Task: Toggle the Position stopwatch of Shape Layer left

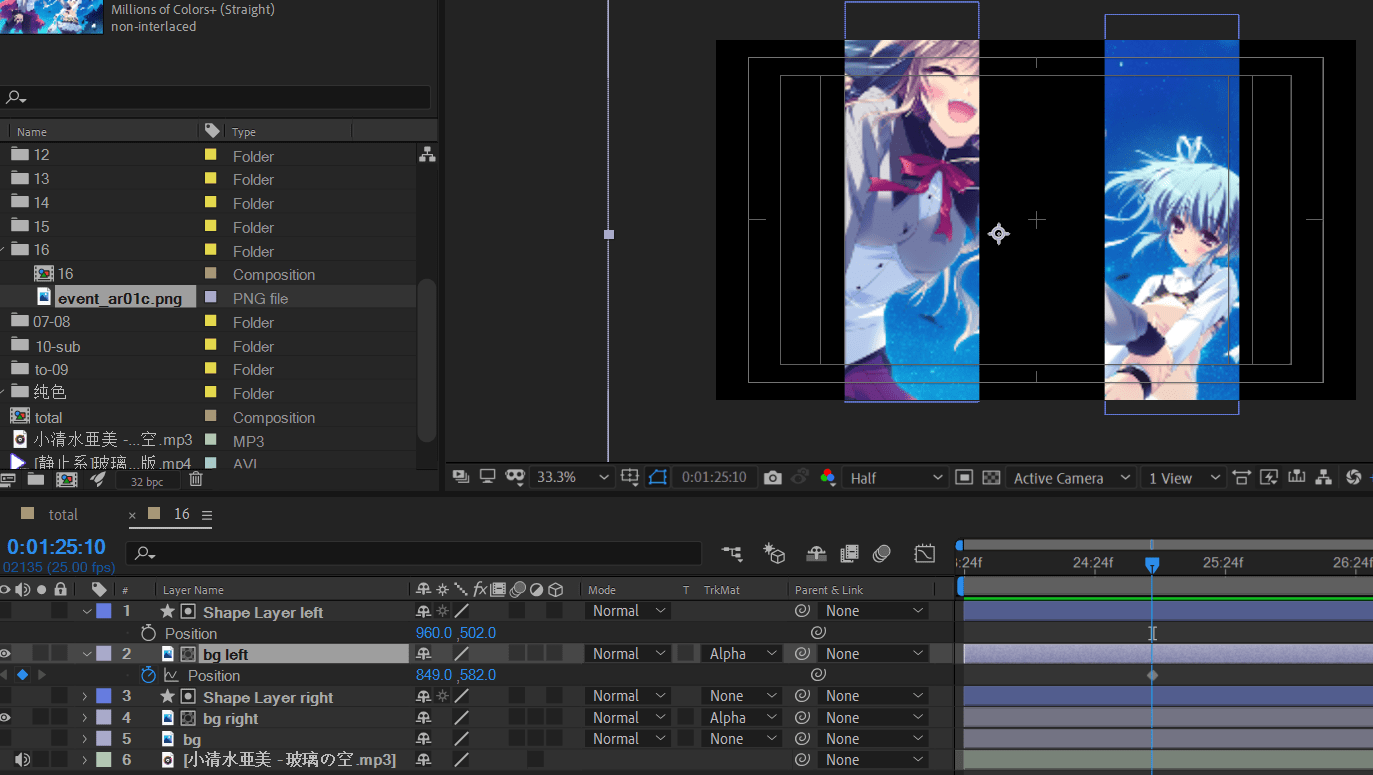Action: pos(148,633)
